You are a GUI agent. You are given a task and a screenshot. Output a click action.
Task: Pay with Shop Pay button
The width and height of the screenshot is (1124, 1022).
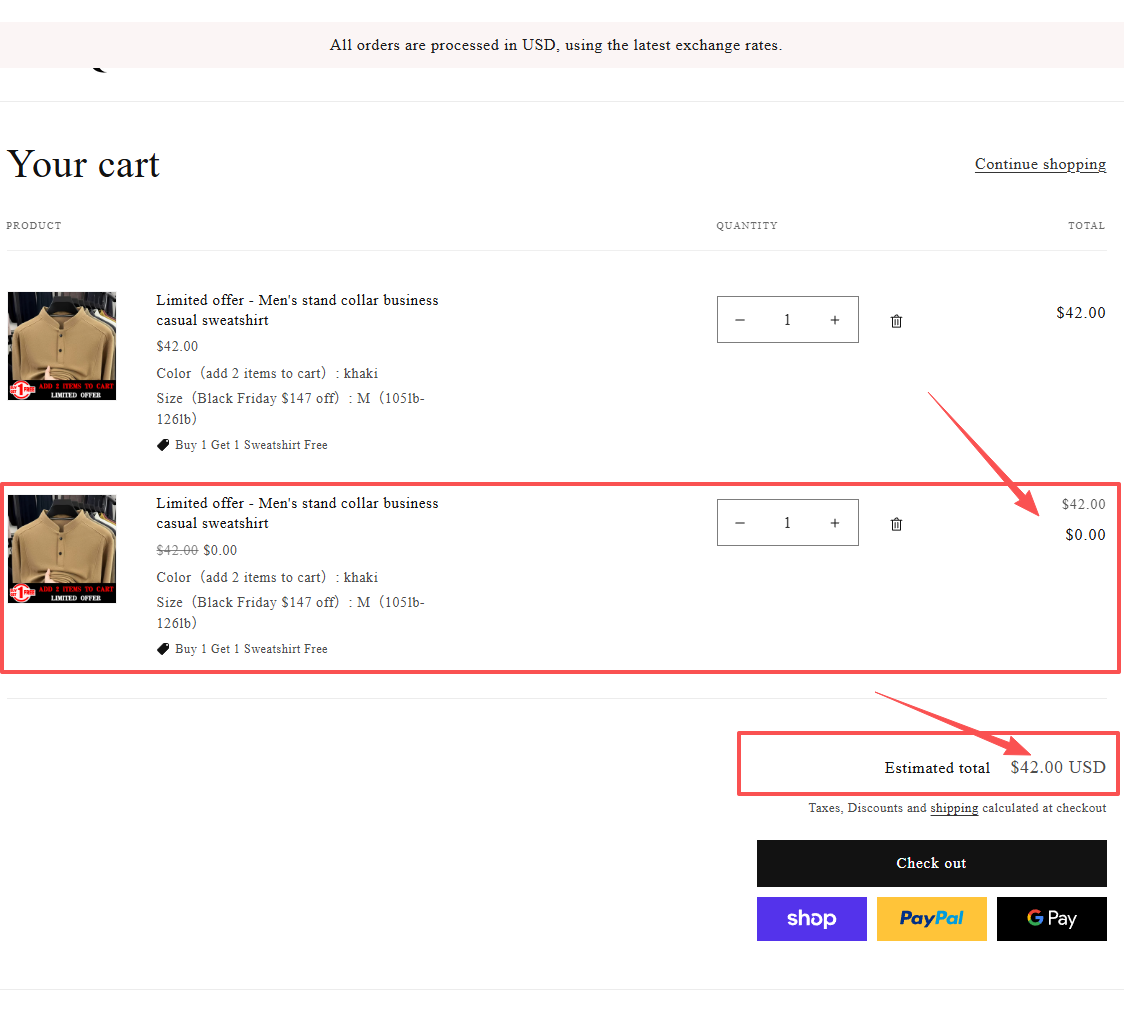click(x=811, y=918)
